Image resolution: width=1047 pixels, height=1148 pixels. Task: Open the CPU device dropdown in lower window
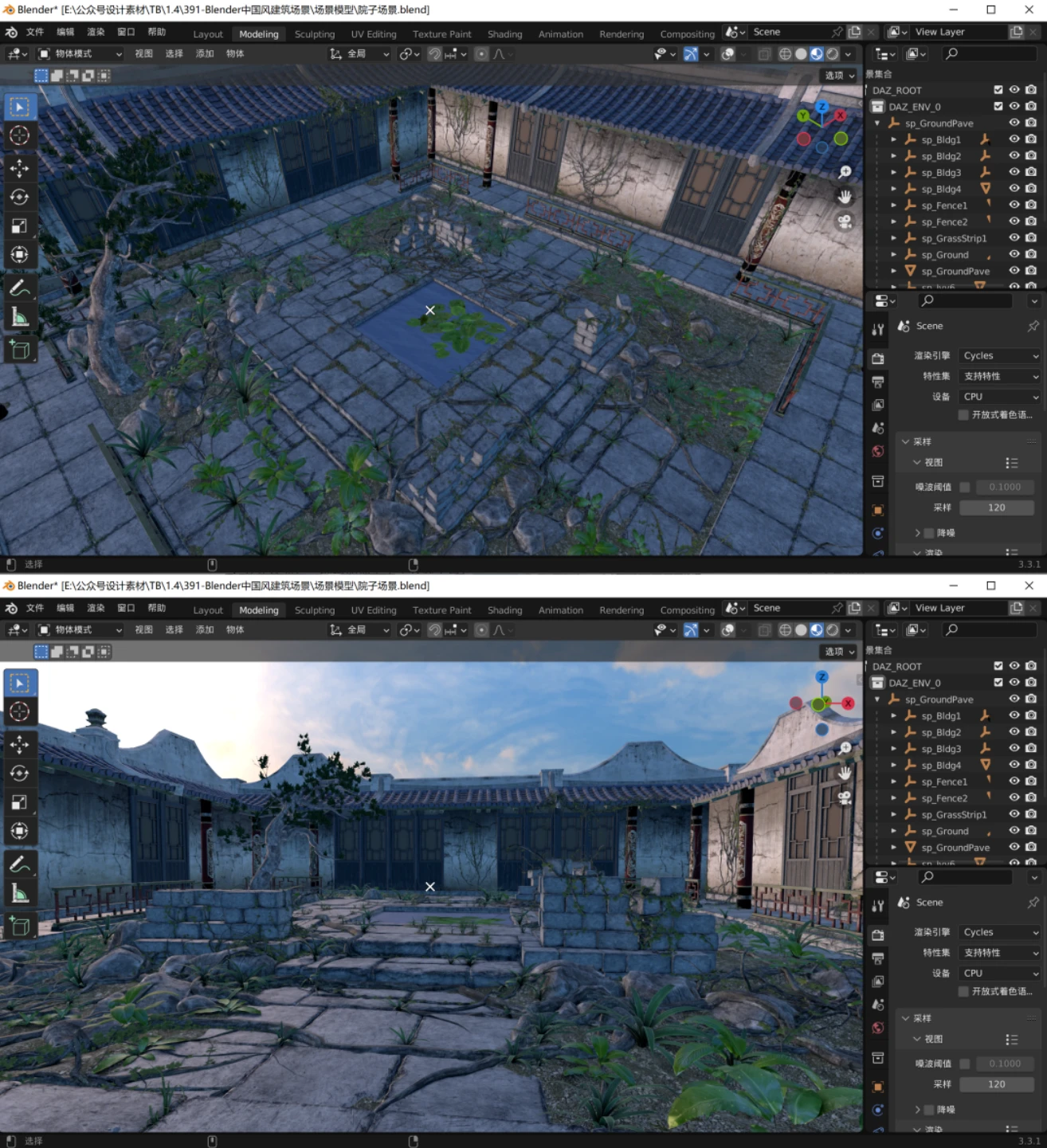click(999, 973)
